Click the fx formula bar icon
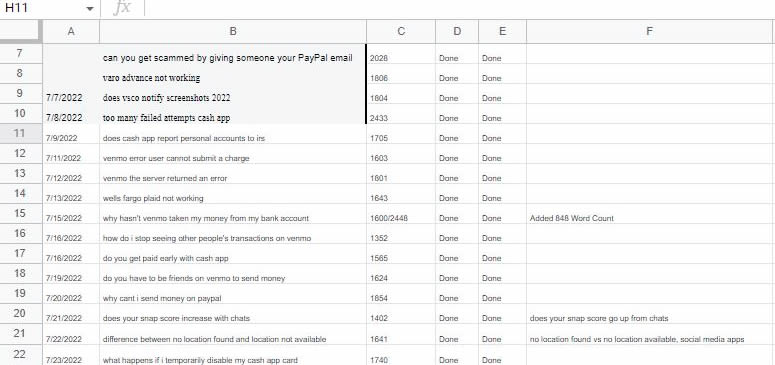The width and height of the screenshot is (775, 365). [122, 8]
